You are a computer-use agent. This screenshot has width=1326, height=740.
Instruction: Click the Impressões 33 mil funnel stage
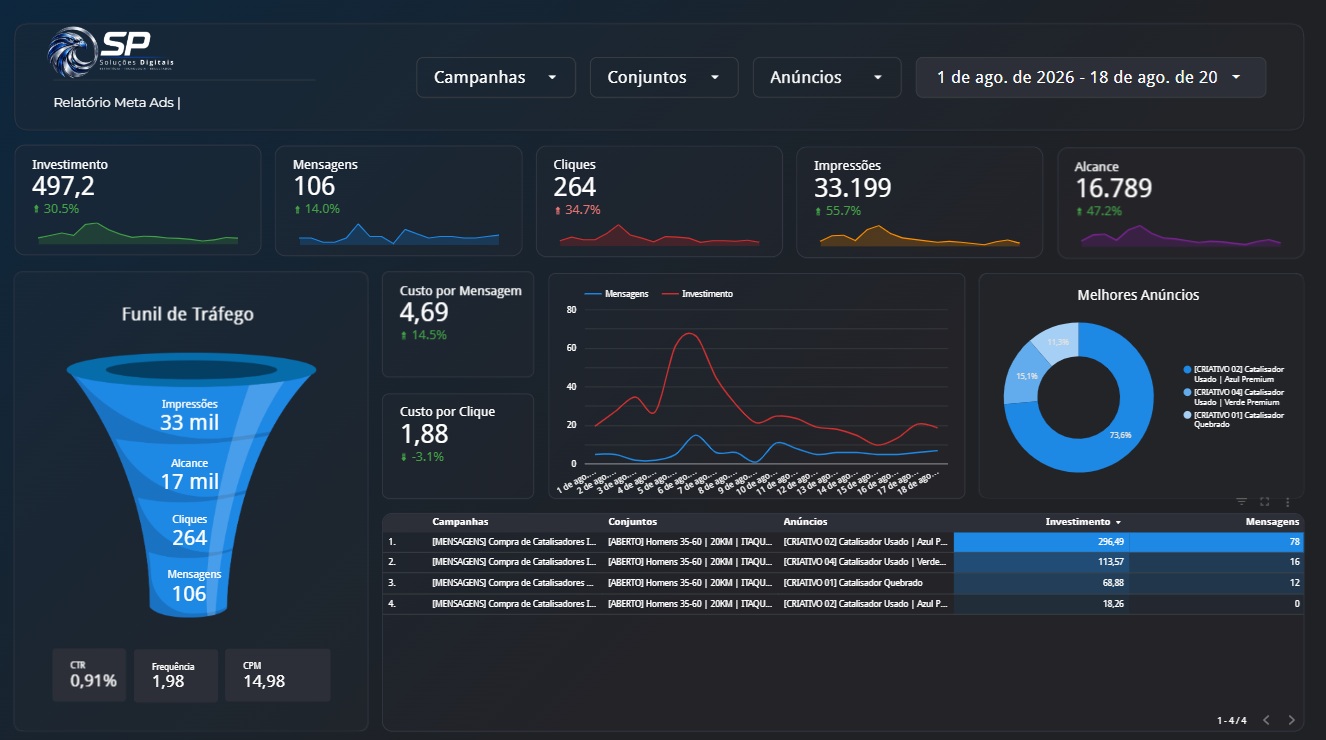190,414
